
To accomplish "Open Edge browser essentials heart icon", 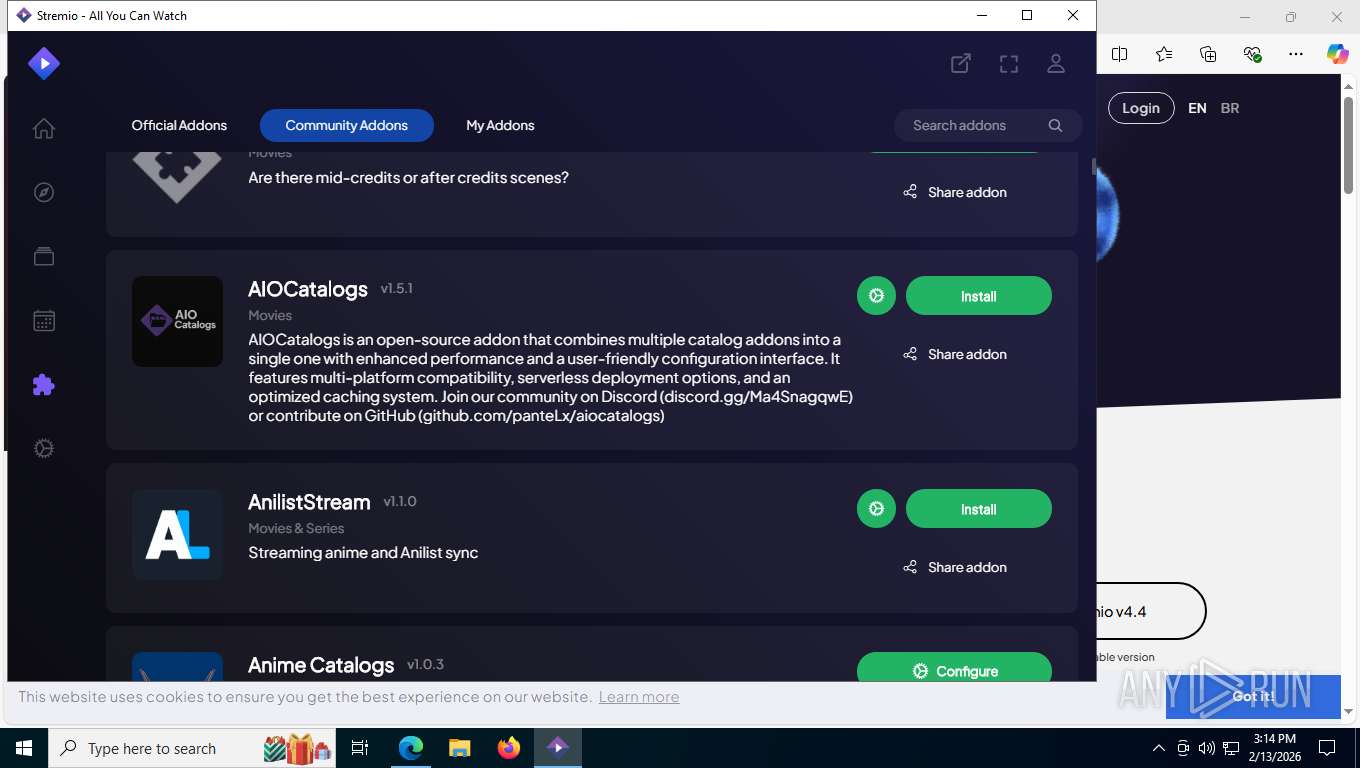I will [1252, 54].
